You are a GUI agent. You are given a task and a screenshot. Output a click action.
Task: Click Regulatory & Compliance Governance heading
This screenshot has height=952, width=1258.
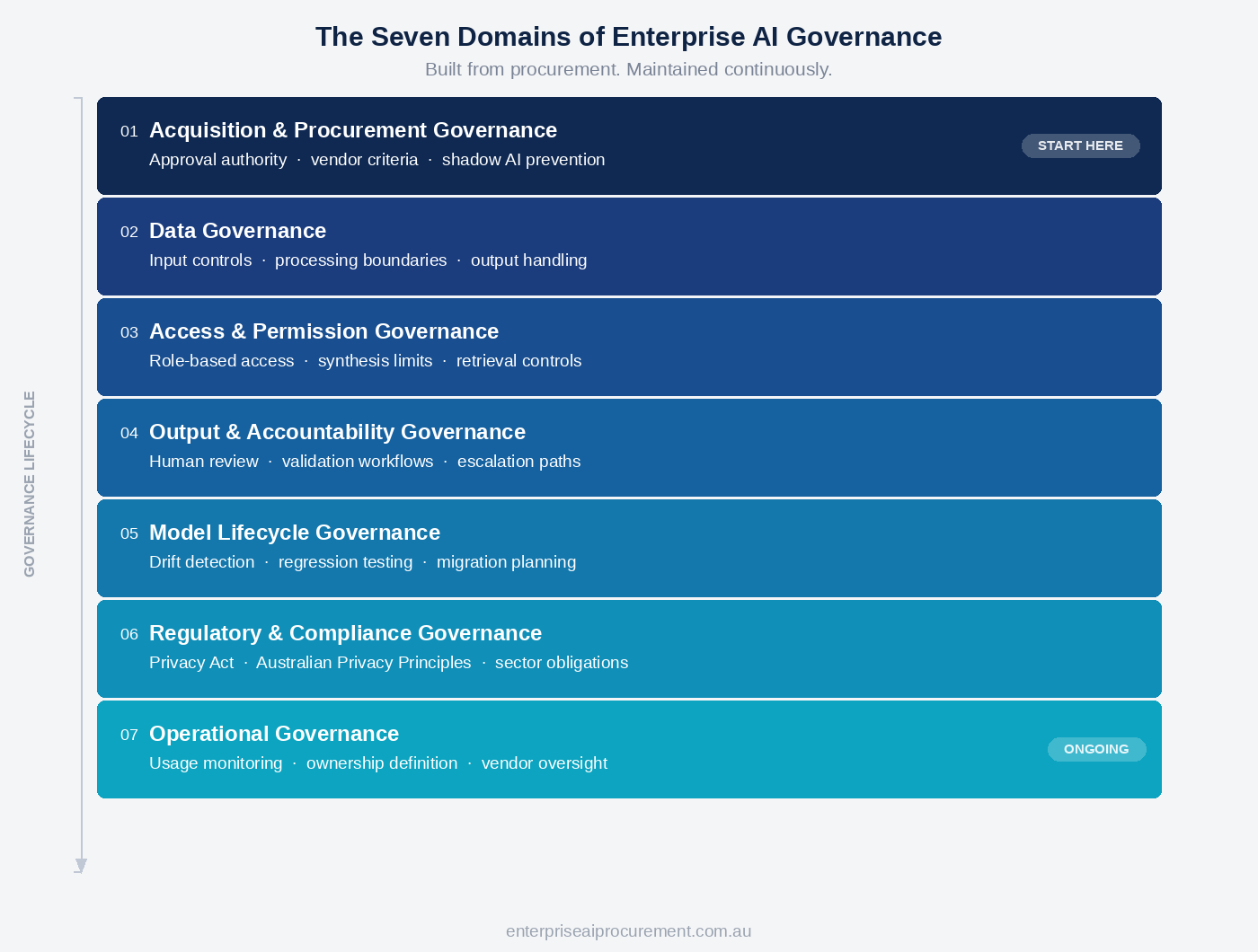point(345,633)
